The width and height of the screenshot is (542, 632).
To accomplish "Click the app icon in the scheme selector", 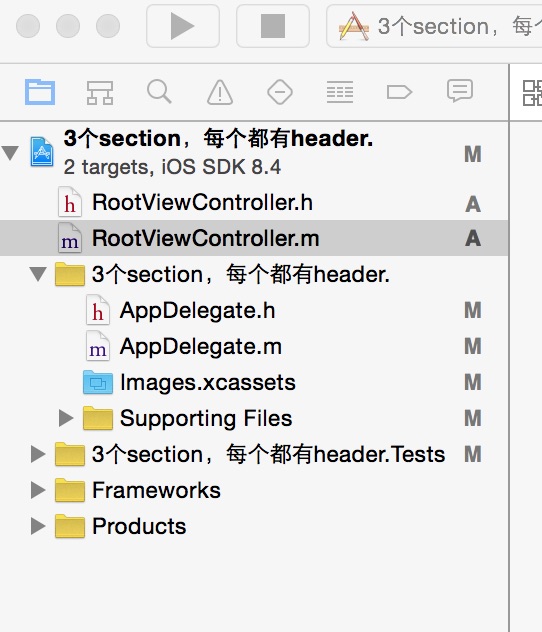I will [354, 26].
